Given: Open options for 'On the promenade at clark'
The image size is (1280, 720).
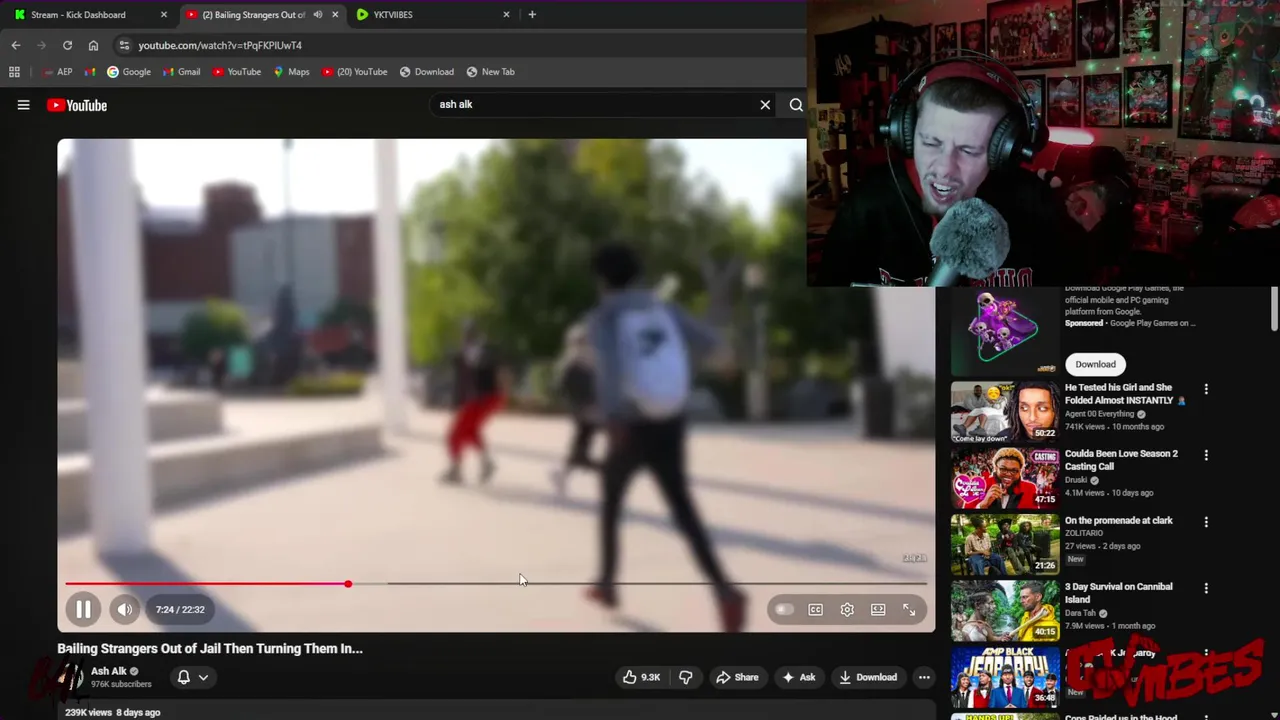Looking at the screenshot, I should tap(1206, 522).
